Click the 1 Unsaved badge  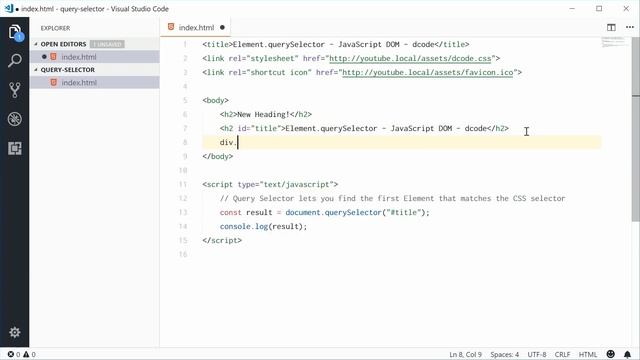[x=107, y=44]
